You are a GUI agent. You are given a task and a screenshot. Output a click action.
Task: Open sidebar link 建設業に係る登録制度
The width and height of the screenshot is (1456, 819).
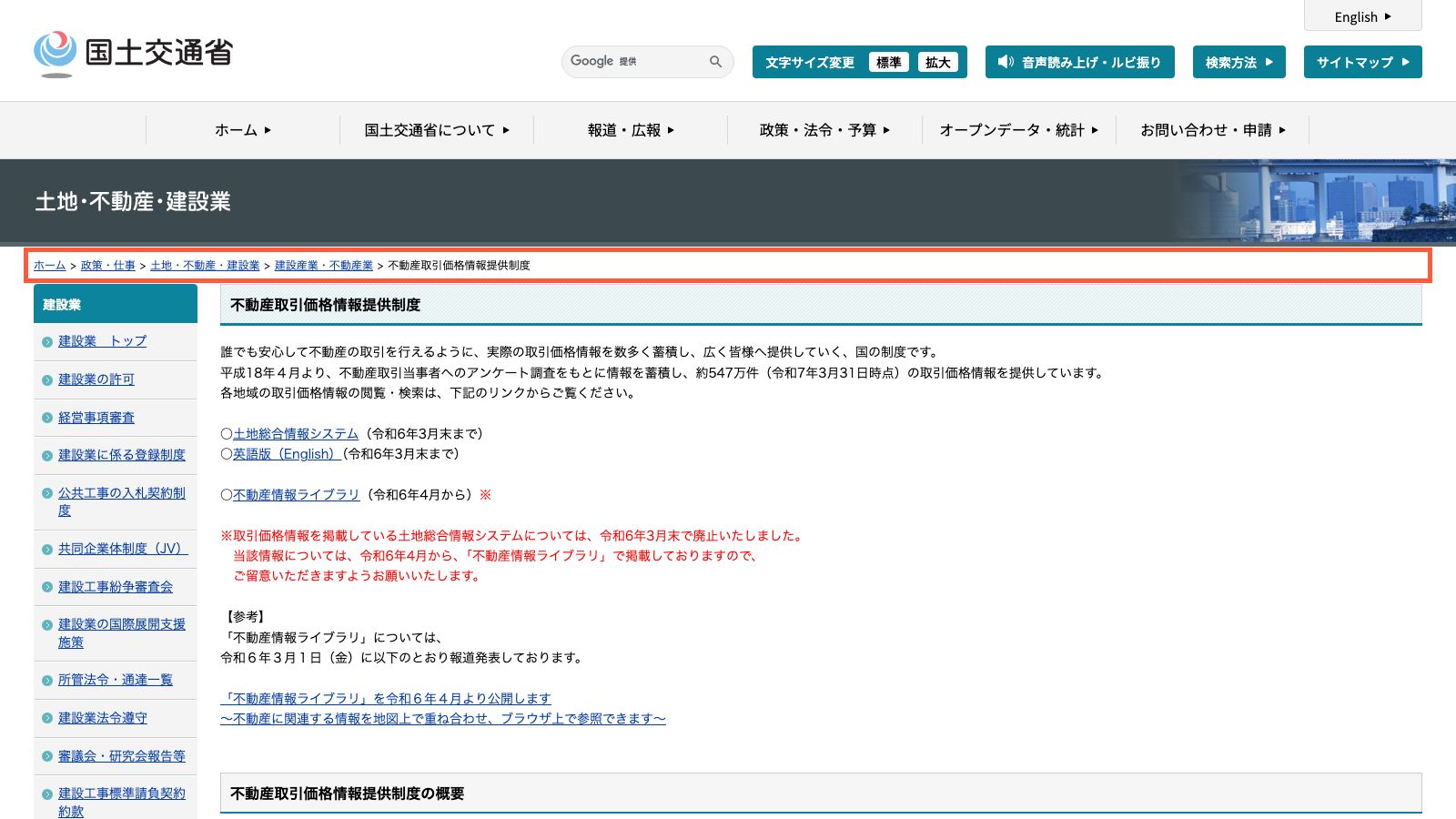pos(122,455)
